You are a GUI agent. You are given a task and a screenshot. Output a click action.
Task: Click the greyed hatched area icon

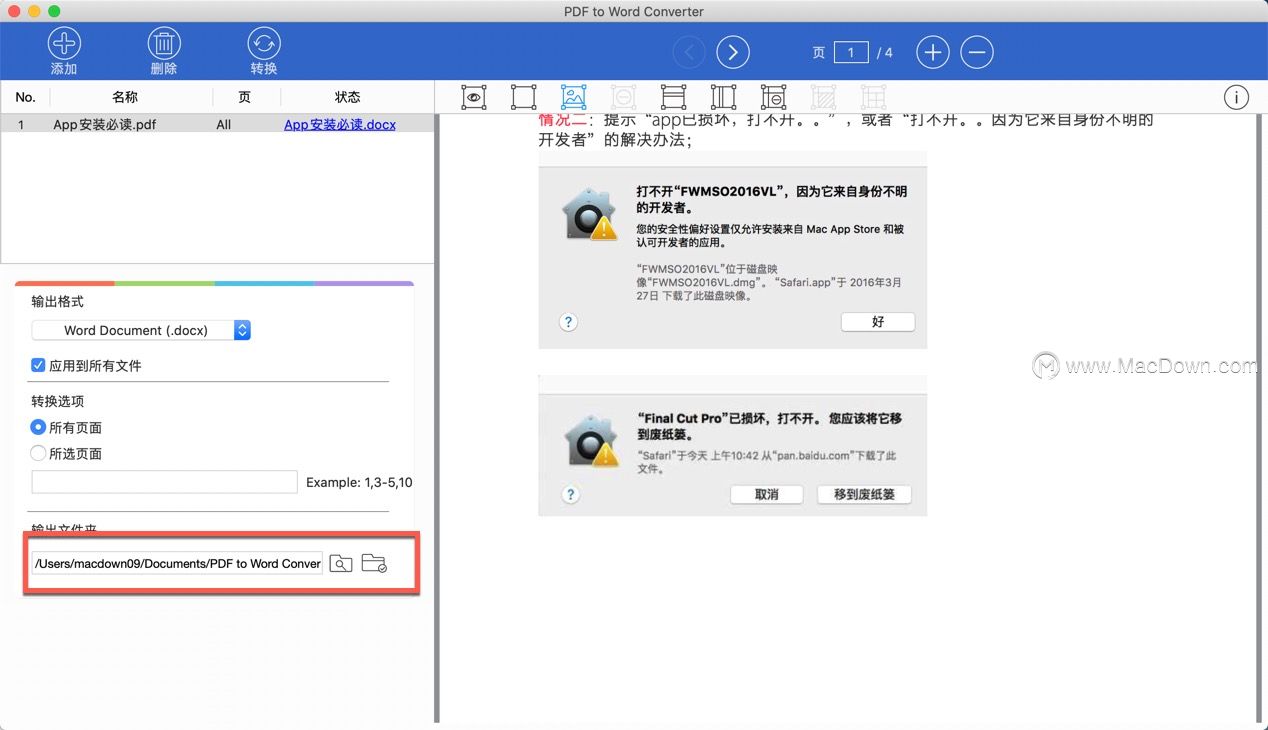tap(823, 97)
